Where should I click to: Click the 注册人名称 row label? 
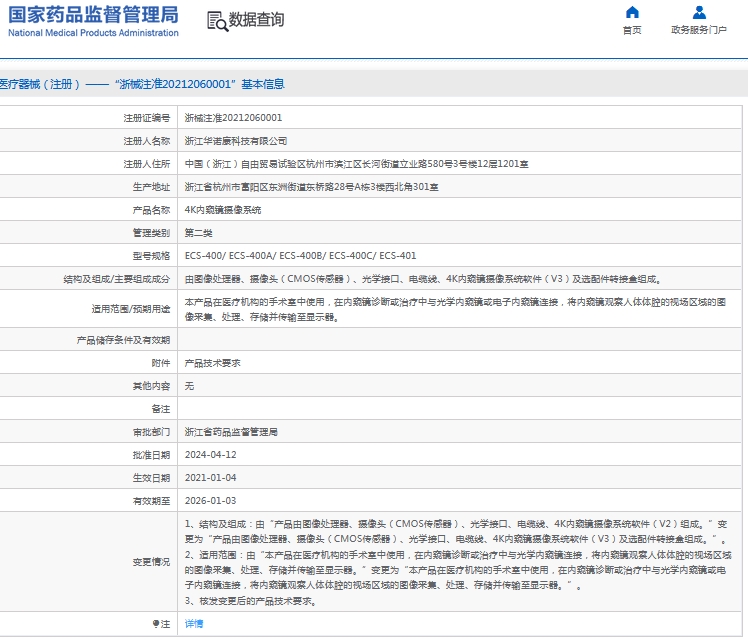tap(146, 141)
